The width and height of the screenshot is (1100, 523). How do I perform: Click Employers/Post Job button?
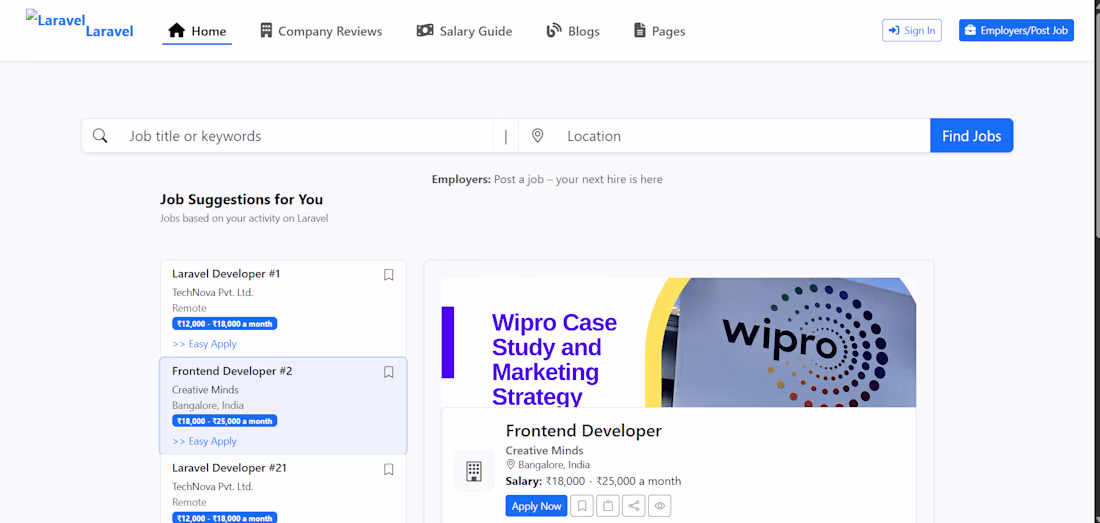coord(1017,30)
